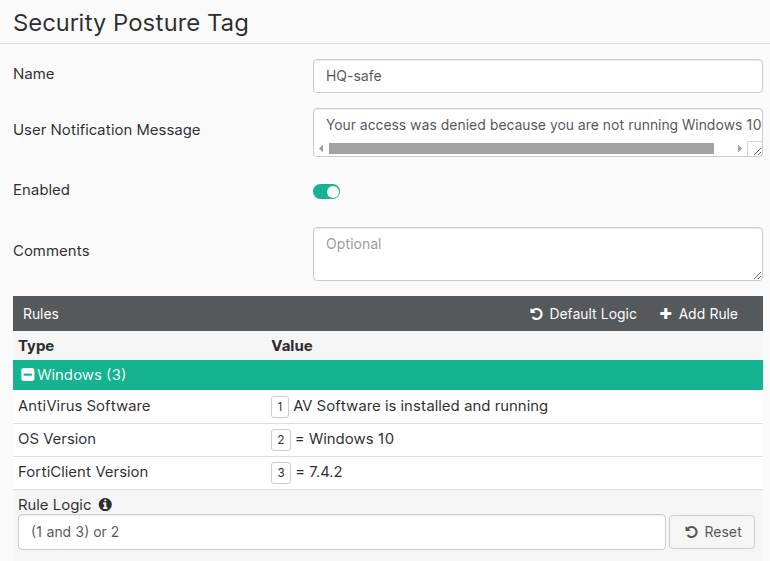Focus the Comments text area
770x561 pixels.
coord(537,254)
